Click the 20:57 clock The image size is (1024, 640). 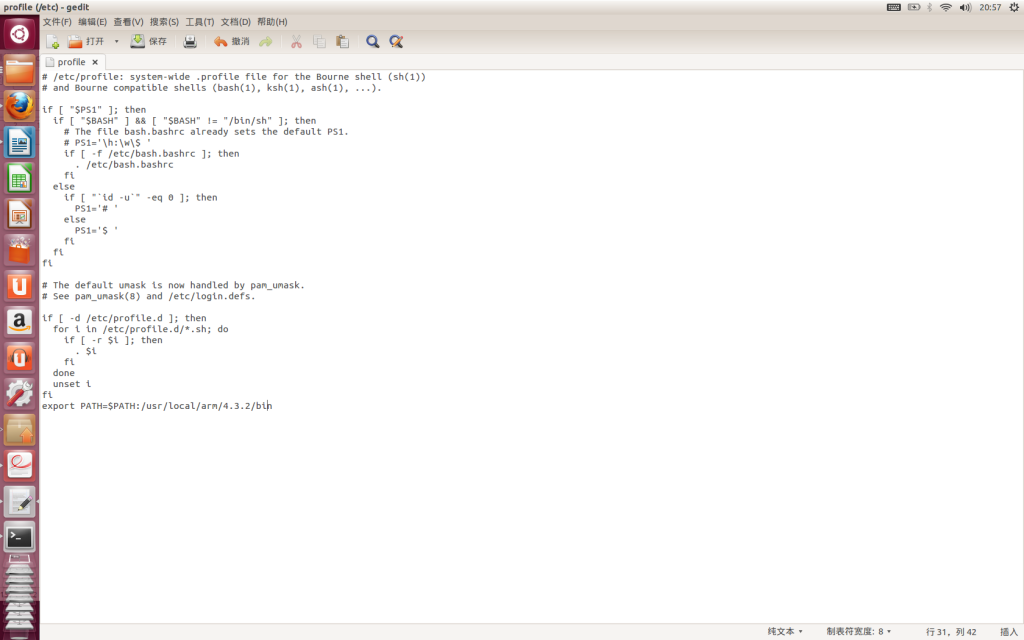(x=990, y=7)
